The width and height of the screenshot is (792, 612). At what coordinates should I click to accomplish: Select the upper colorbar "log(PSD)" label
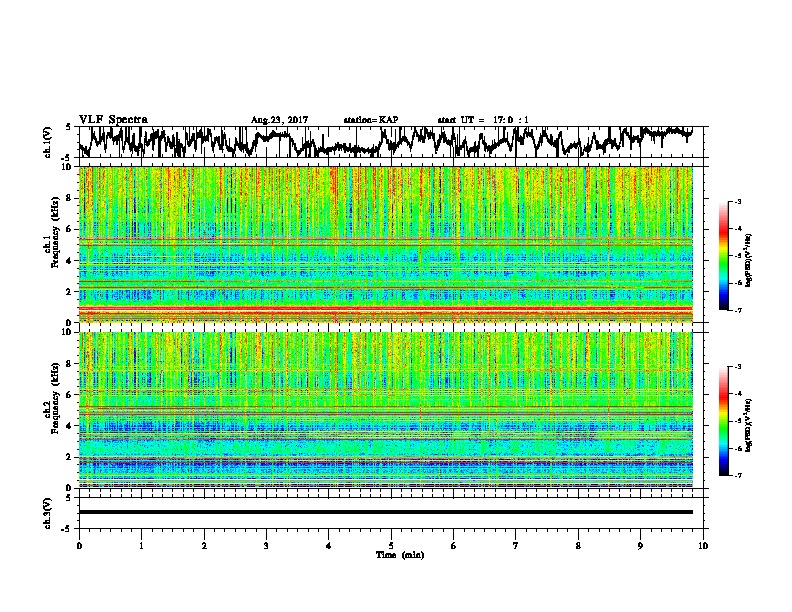pyautogui.click(x=749, y=261)
